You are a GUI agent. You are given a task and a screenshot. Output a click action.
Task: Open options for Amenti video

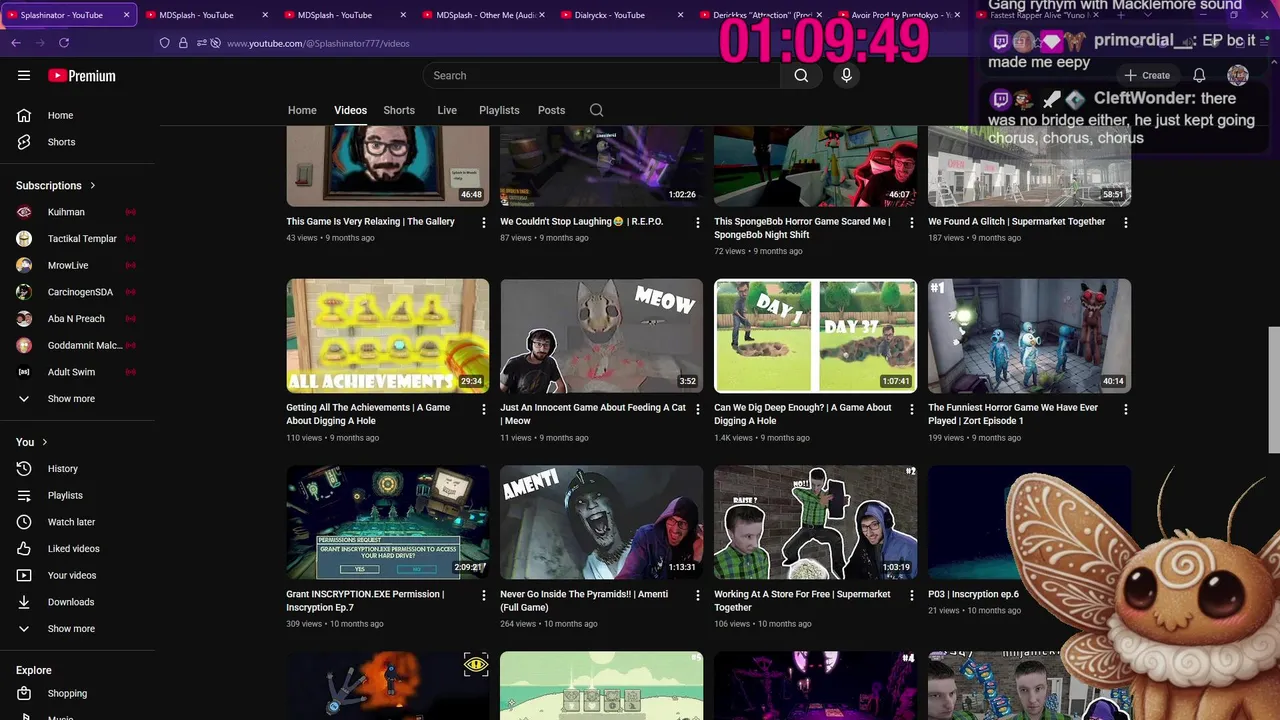click(x=698, y=595)
